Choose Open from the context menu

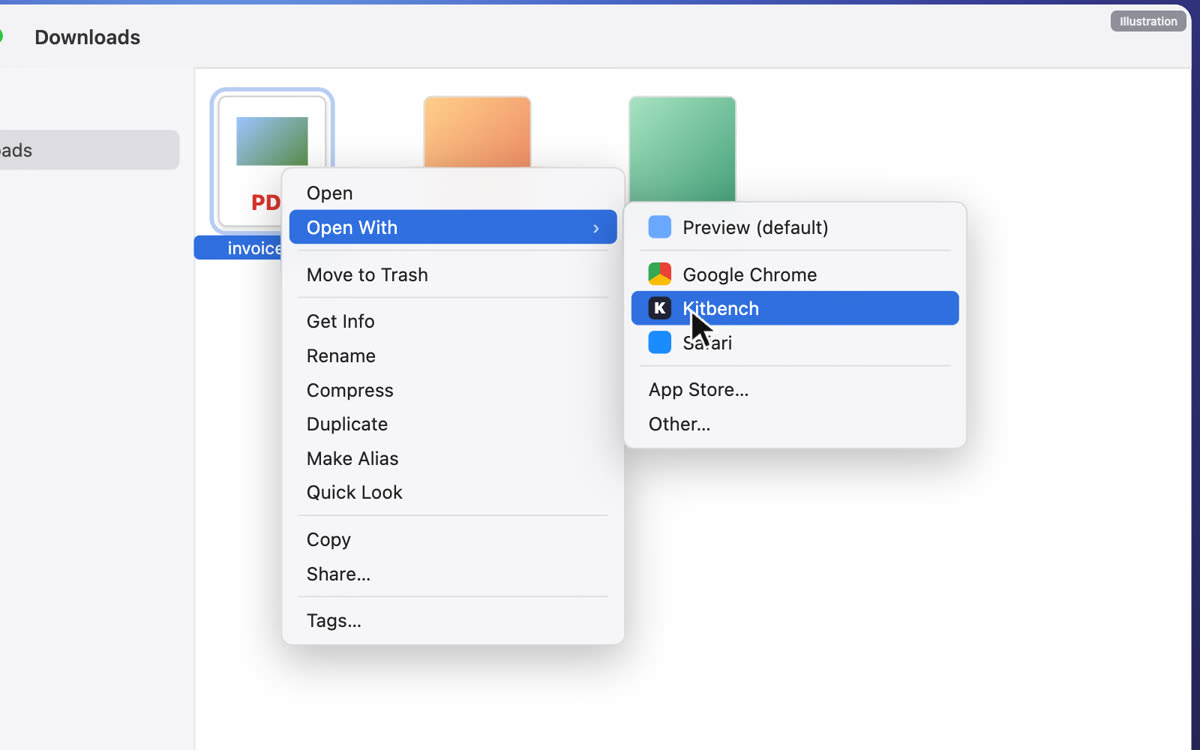453,193
